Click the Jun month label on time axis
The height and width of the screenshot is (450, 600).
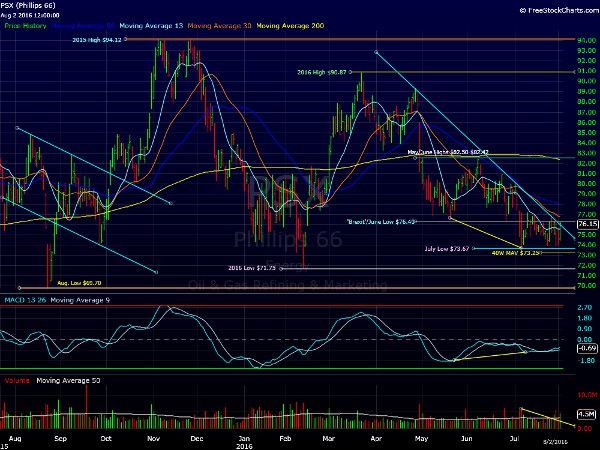coord(466,439)
